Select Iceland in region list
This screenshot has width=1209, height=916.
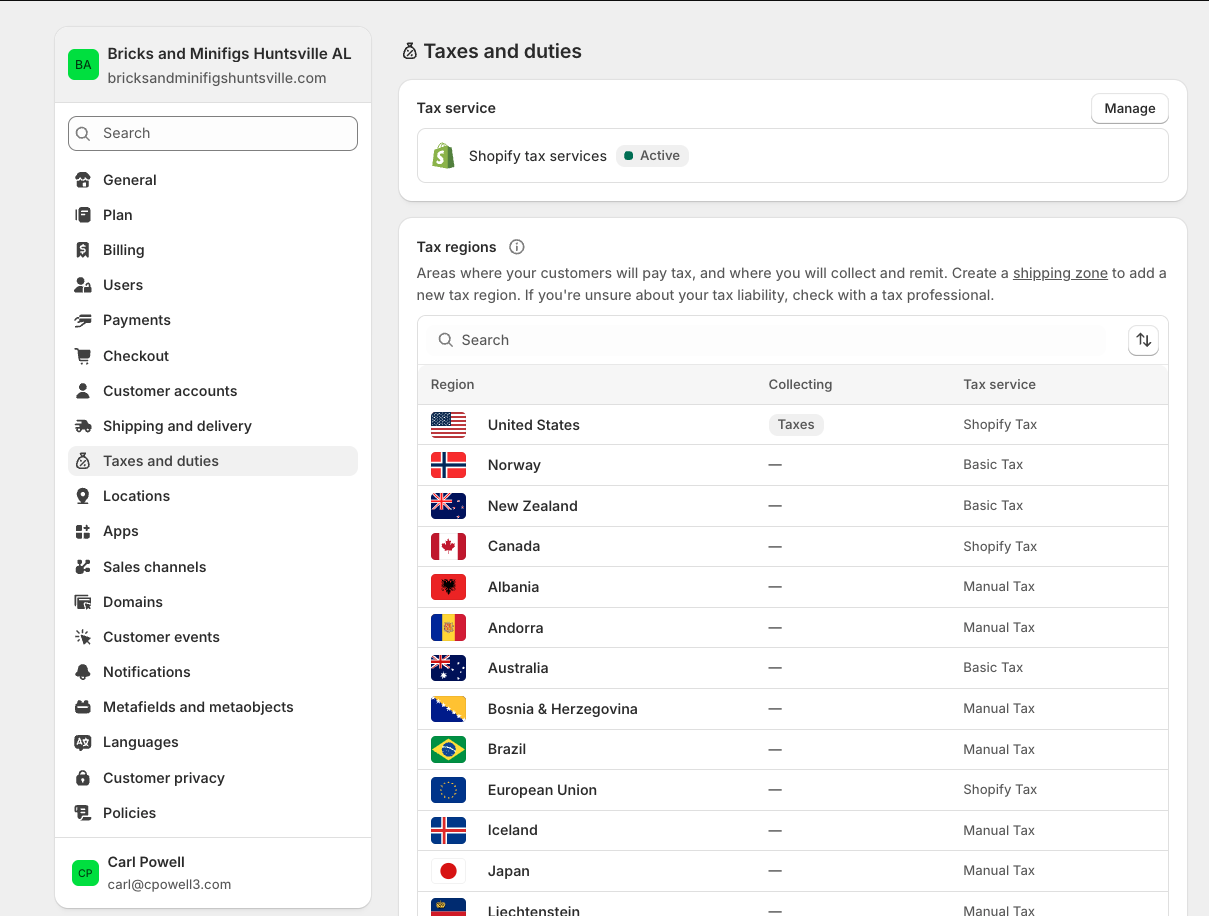tap(792, 830)
